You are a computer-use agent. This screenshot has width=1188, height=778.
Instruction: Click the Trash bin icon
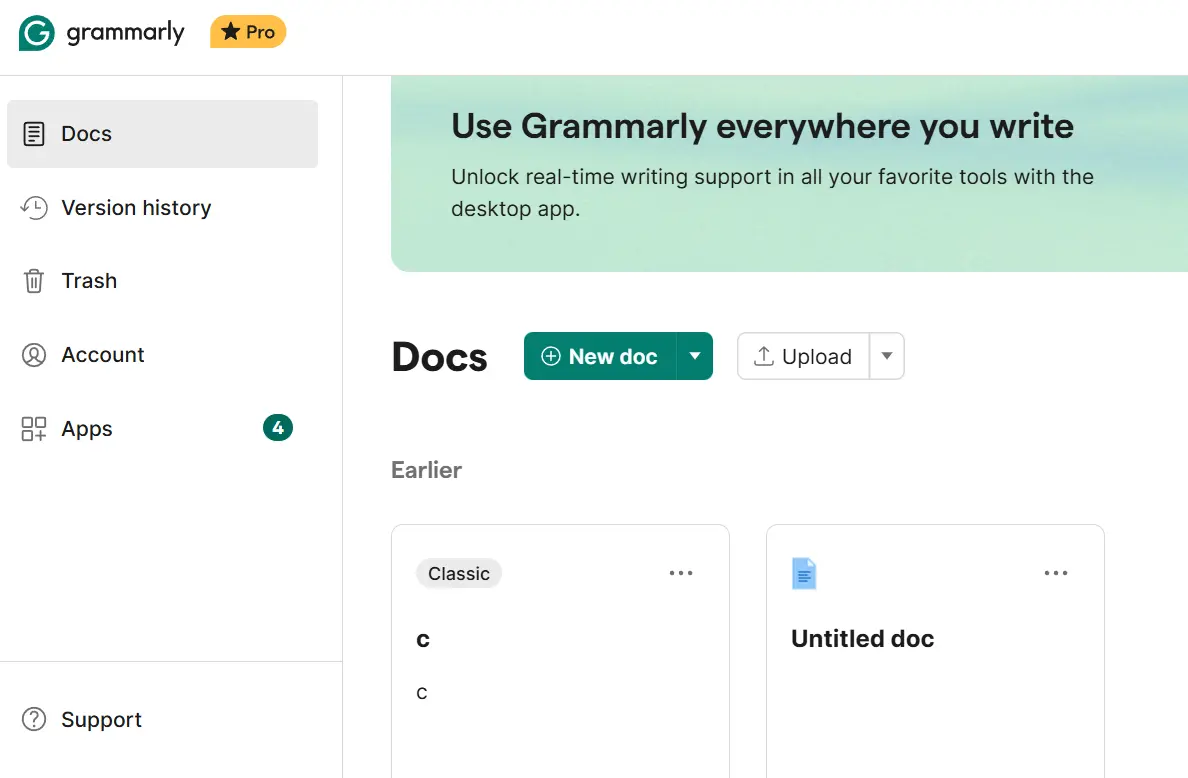(34, 281)
